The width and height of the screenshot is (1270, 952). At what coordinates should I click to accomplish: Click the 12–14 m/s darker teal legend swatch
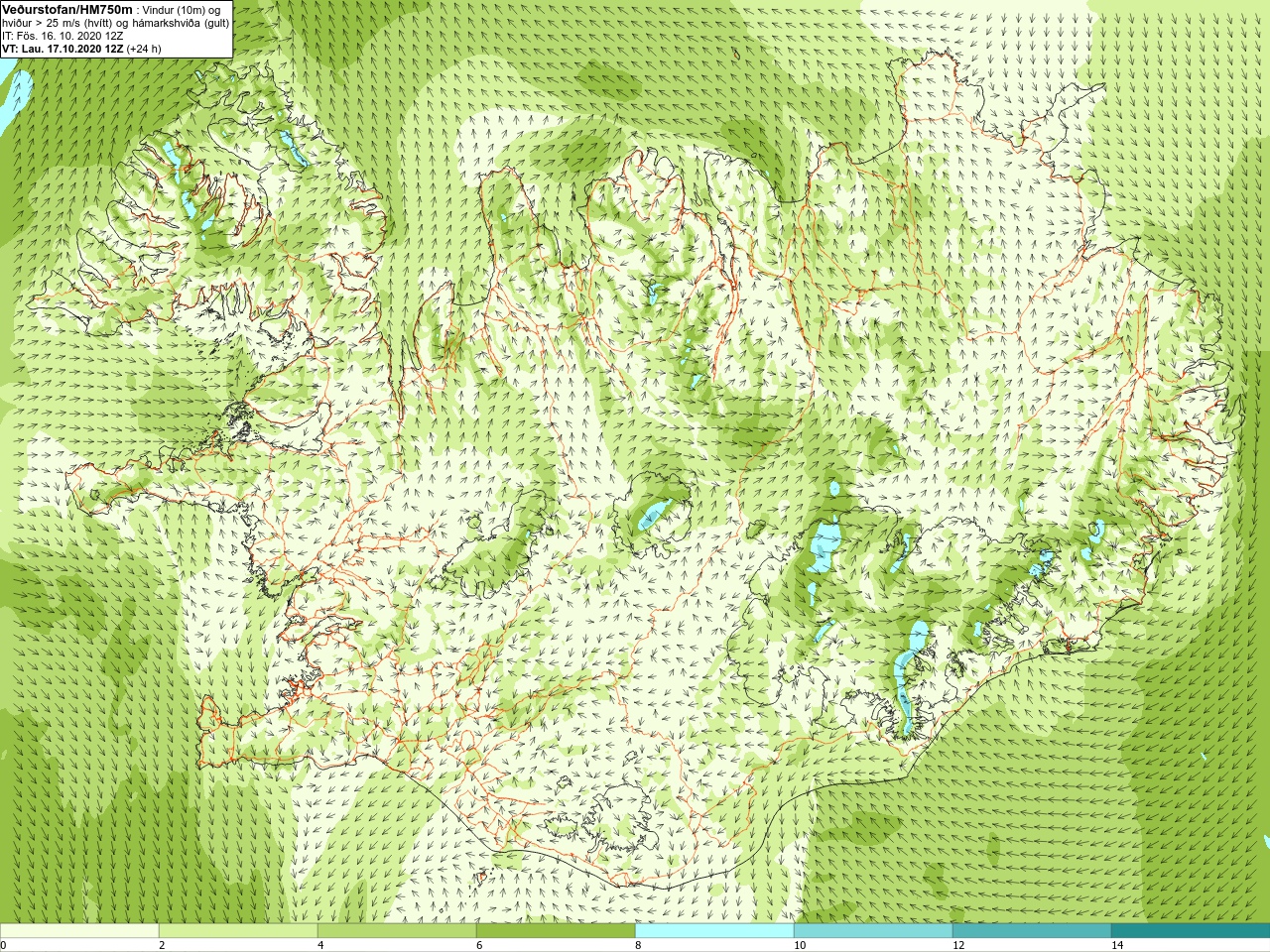(1032, 931)
